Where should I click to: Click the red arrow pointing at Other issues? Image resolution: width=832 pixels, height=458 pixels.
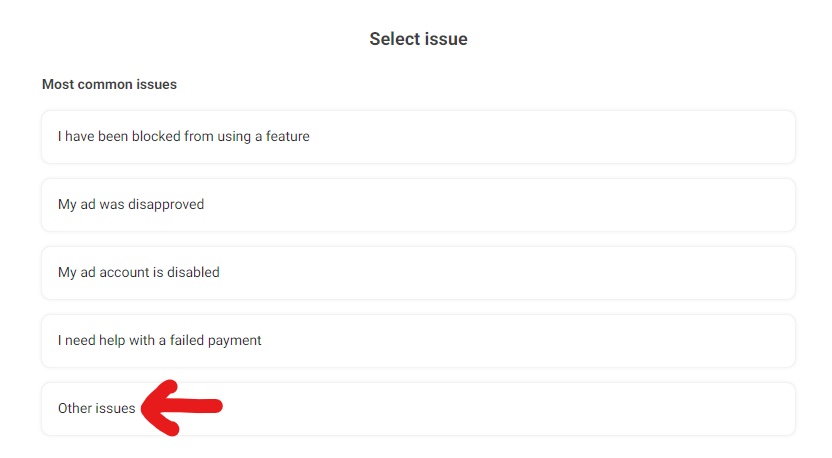pos(182,408)
